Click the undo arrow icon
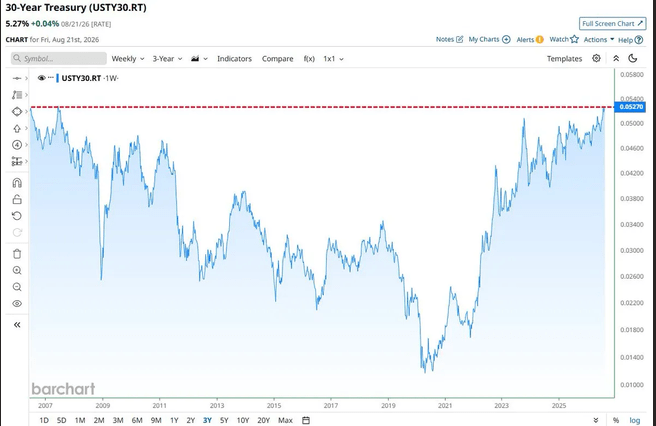 point(17,216)
